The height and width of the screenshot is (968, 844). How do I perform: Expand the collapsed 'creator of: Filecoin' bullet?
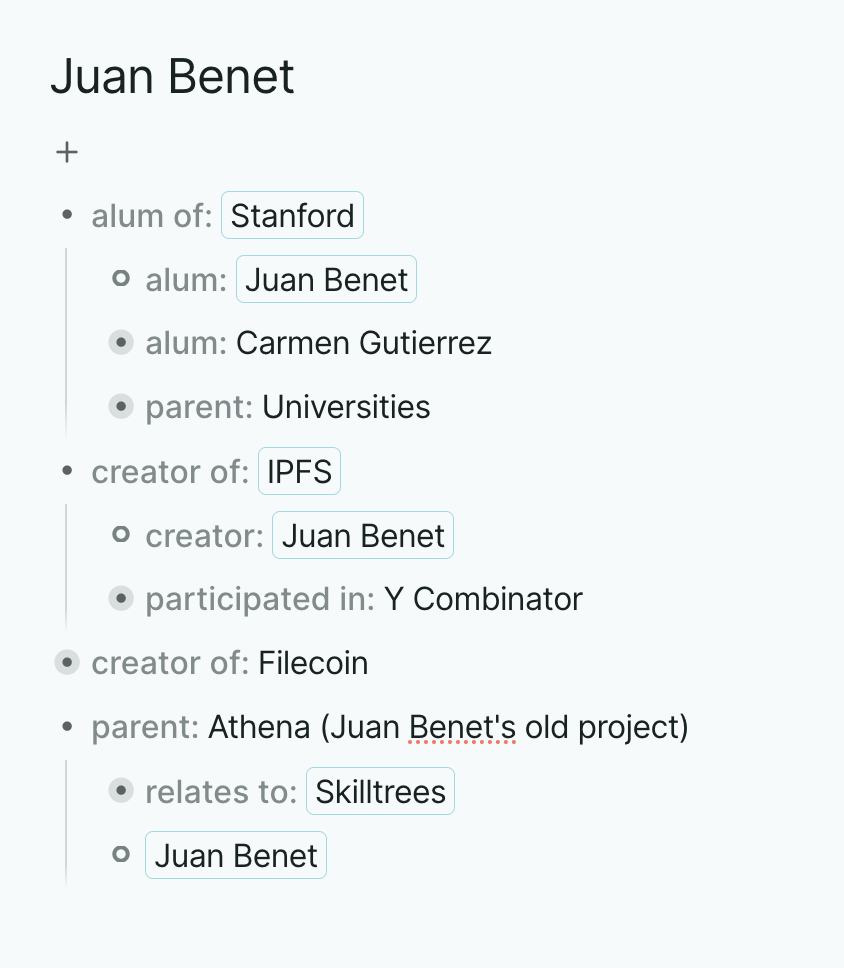[x=67, y=663]
